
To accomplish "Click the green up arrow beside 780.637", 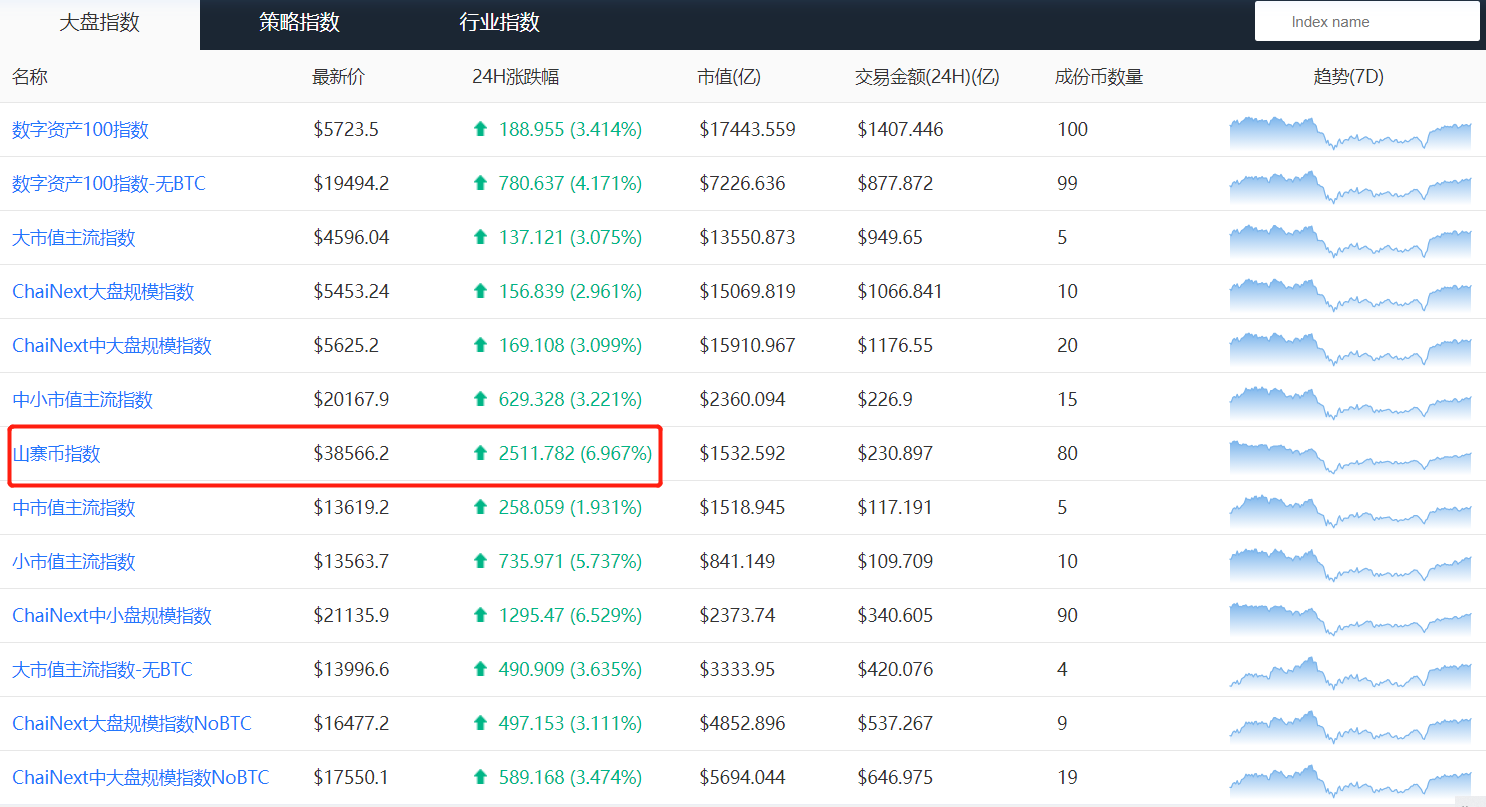I will [481, 183].
